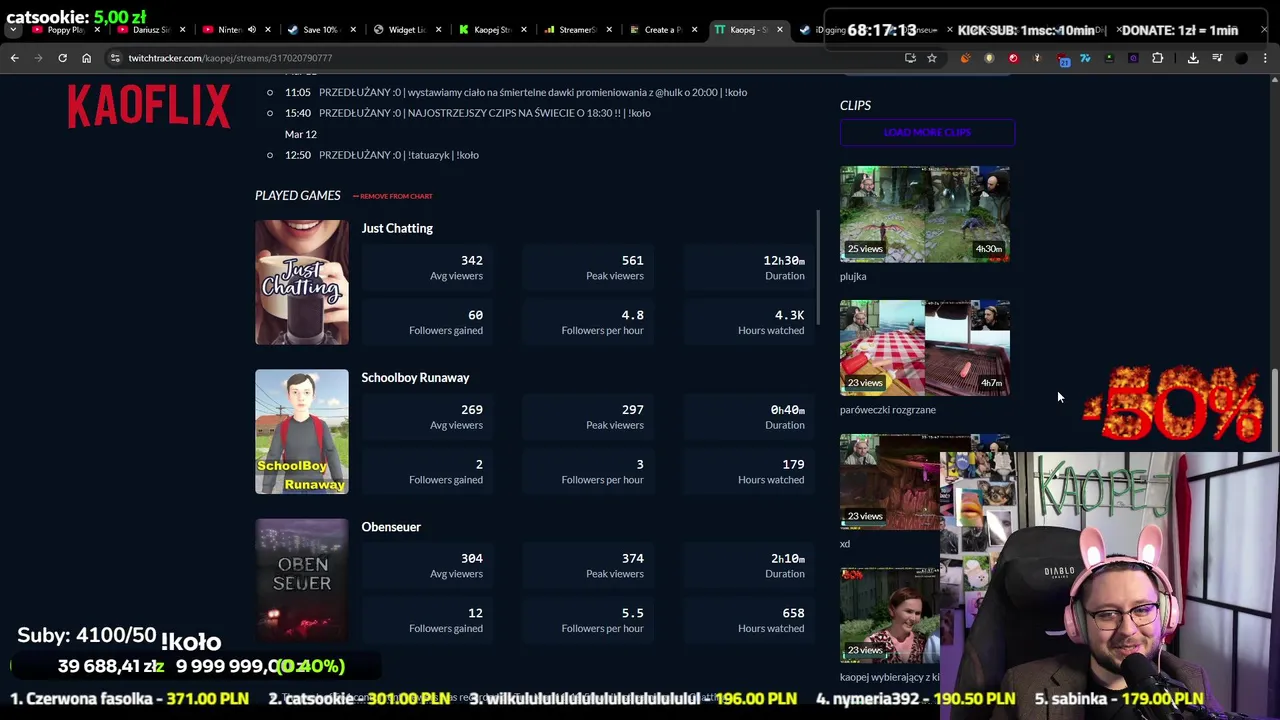Go back to the previous page
Image resolution: width=1280 pixels, height=720 pixels.
14,58
